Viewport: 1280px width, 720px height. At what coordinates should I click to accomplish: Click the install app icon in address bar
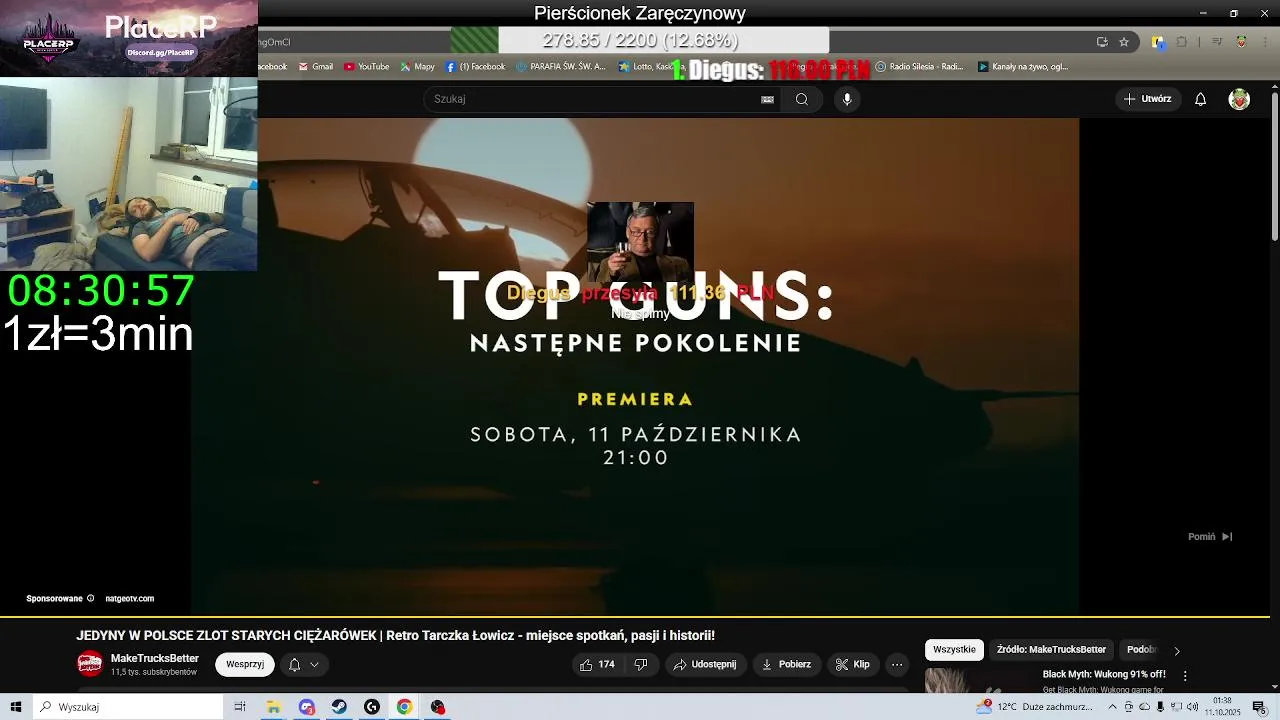click(1102, 42)
